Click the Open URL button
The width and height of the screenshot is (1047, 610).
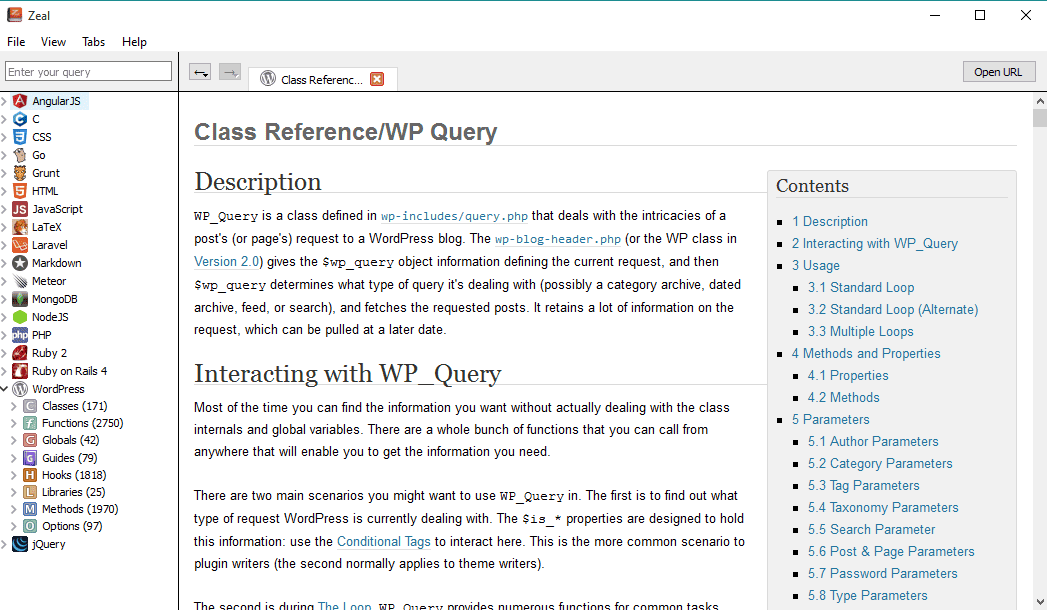(x=998, y=72)
